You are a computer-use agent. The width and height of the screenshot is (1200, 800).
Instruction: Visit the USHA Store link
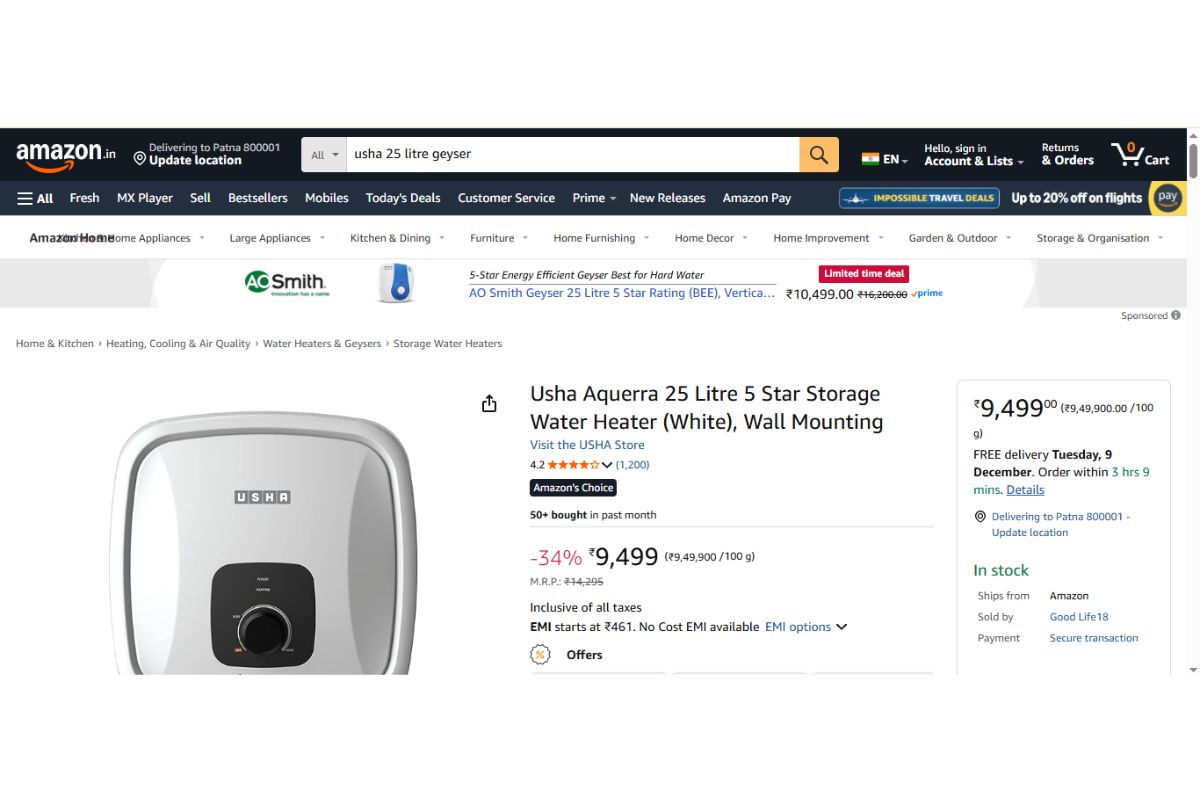coord(587,444)
